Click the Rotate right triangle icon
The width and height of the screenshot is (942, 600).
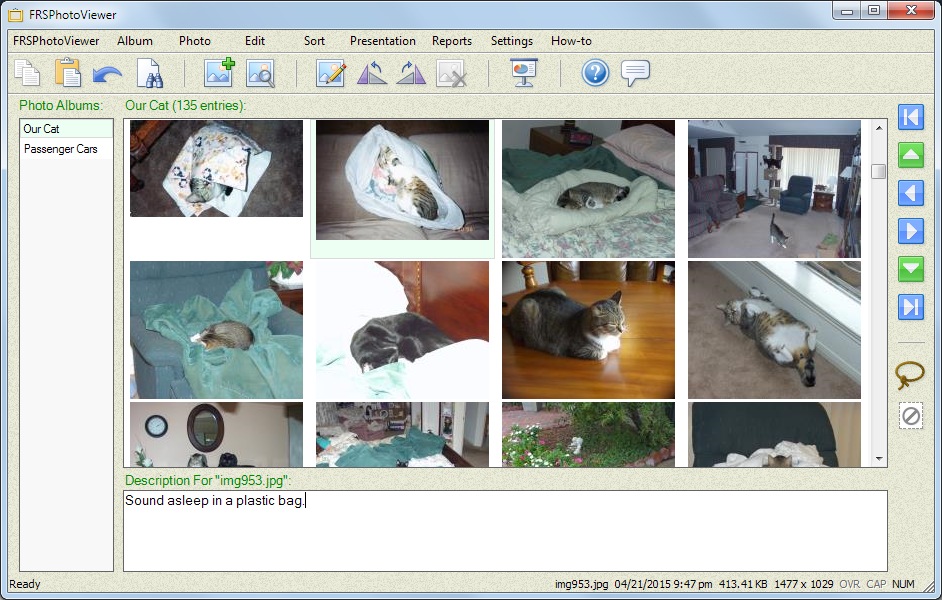[x=411, y=73]
